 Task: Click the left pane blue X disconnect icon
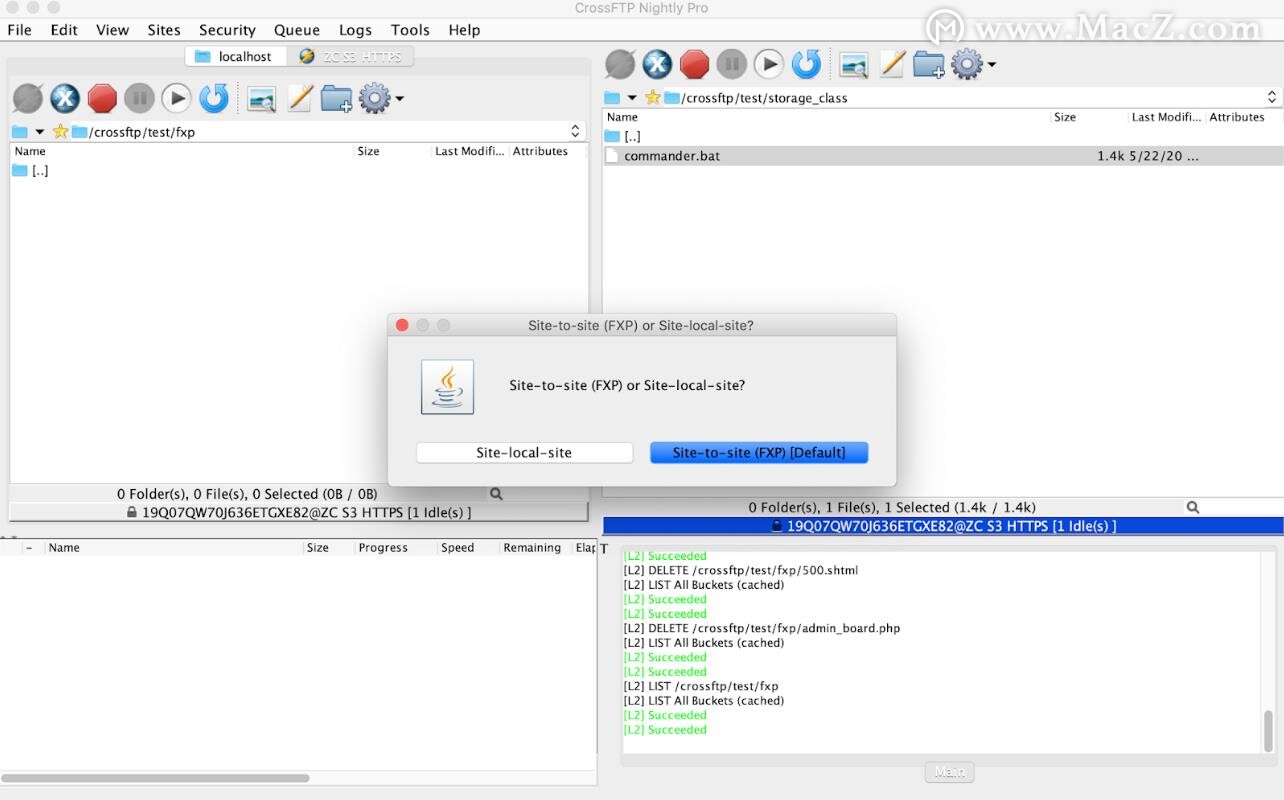65,98
